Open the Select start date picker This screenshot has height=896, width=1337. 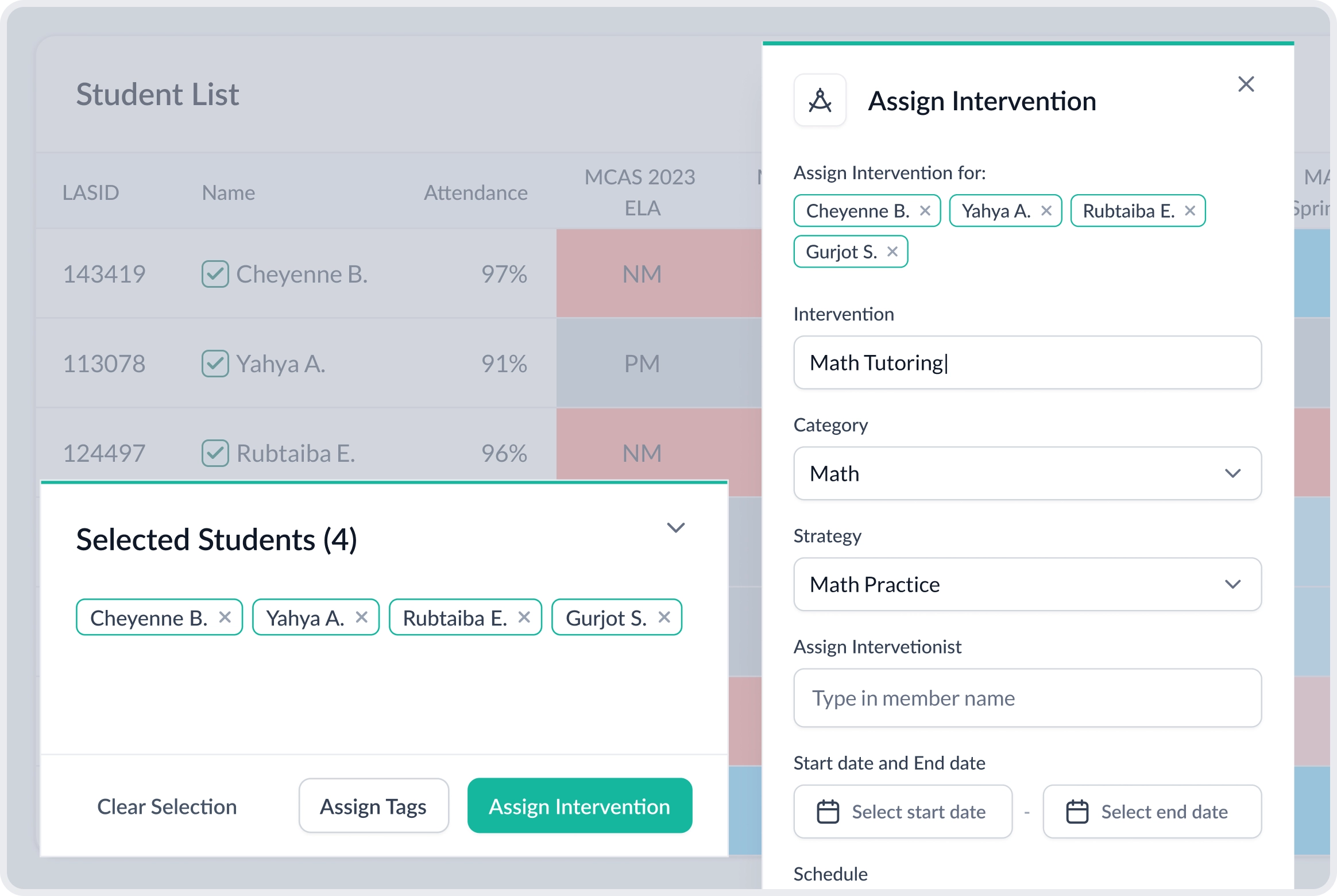tap(903, 812)
